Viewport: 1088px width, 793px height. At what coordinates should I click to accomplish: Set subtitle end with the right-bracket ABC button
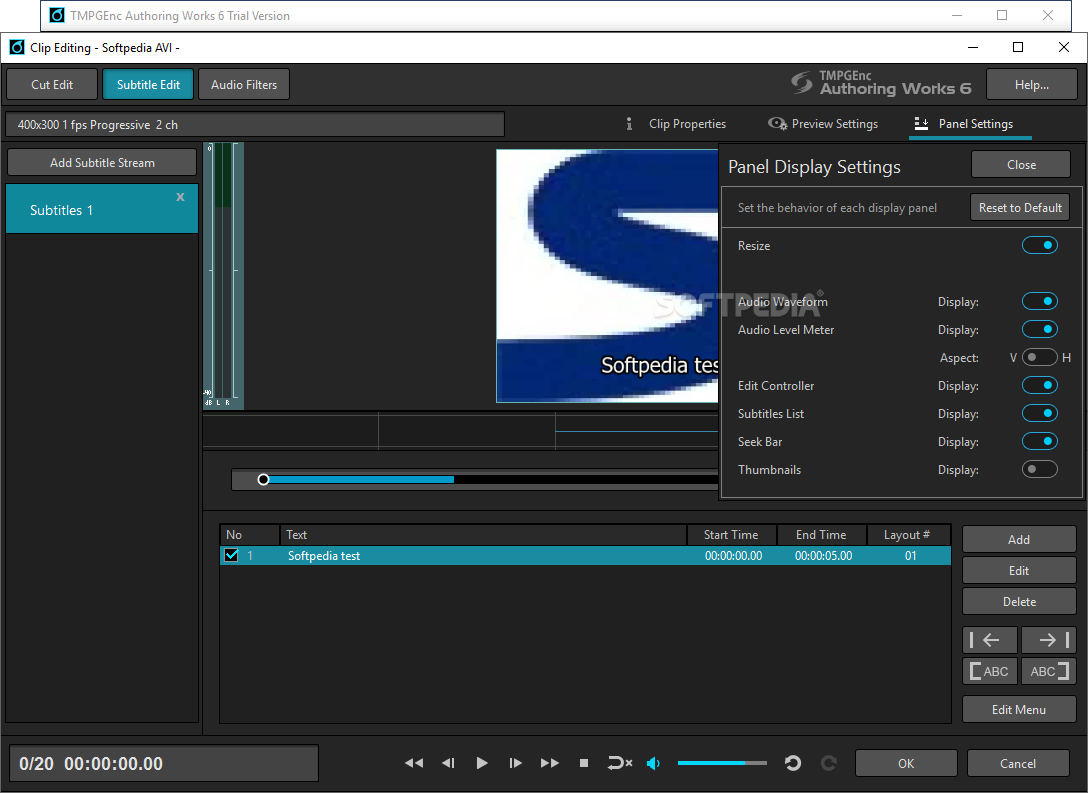pyautogui.click(x=1048, y=671)
